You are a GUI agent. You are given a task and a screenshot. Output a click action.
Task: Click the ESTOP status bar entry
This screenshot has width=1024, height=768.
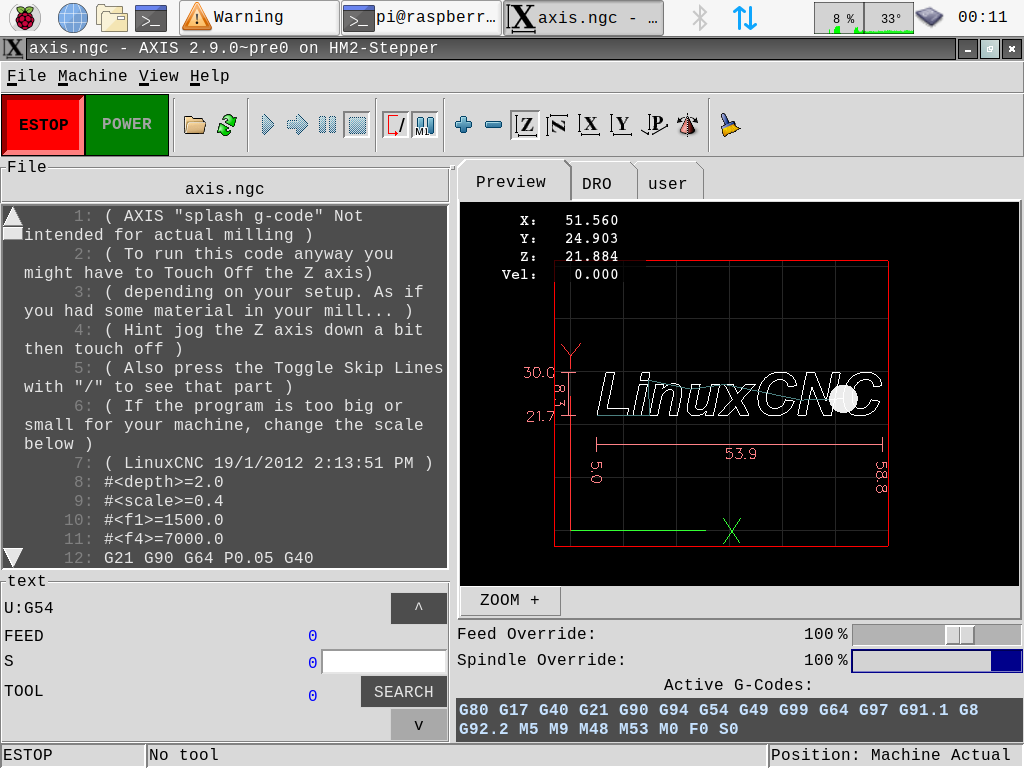pos(73,755)
